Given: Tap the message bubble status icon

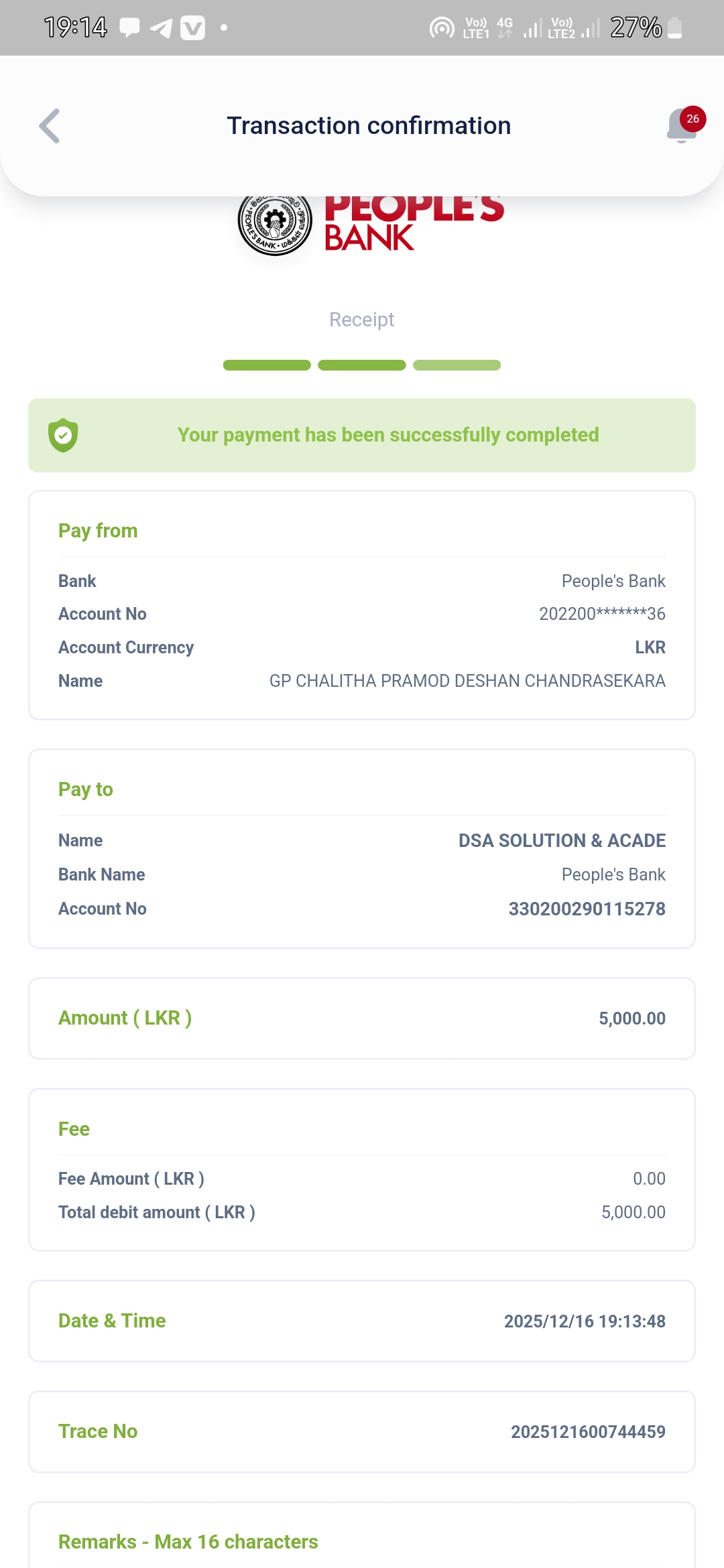Looking at the screenshot, I should point(129,28).
